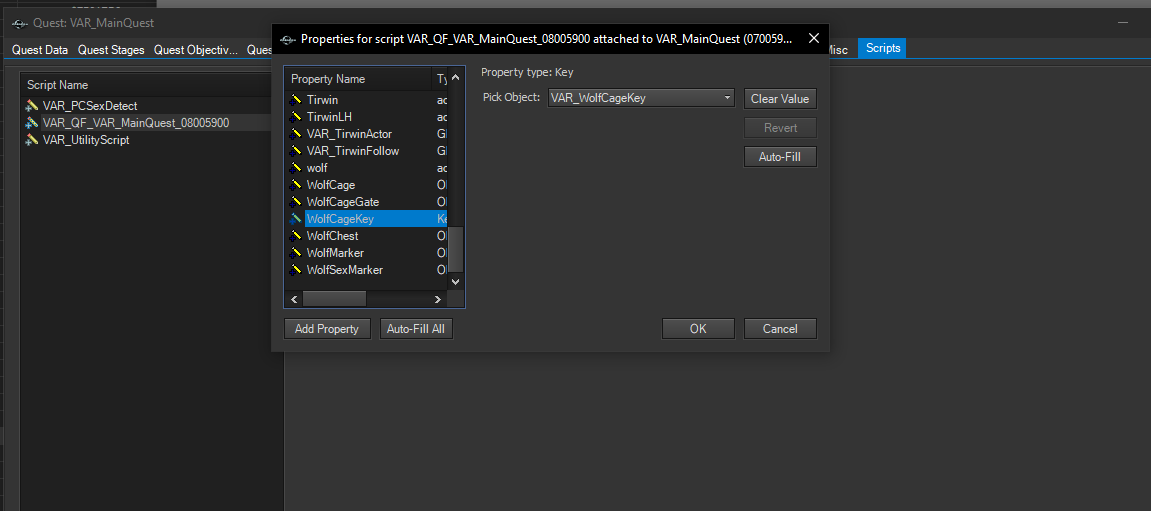Click the Cancel button

[780, 329]
